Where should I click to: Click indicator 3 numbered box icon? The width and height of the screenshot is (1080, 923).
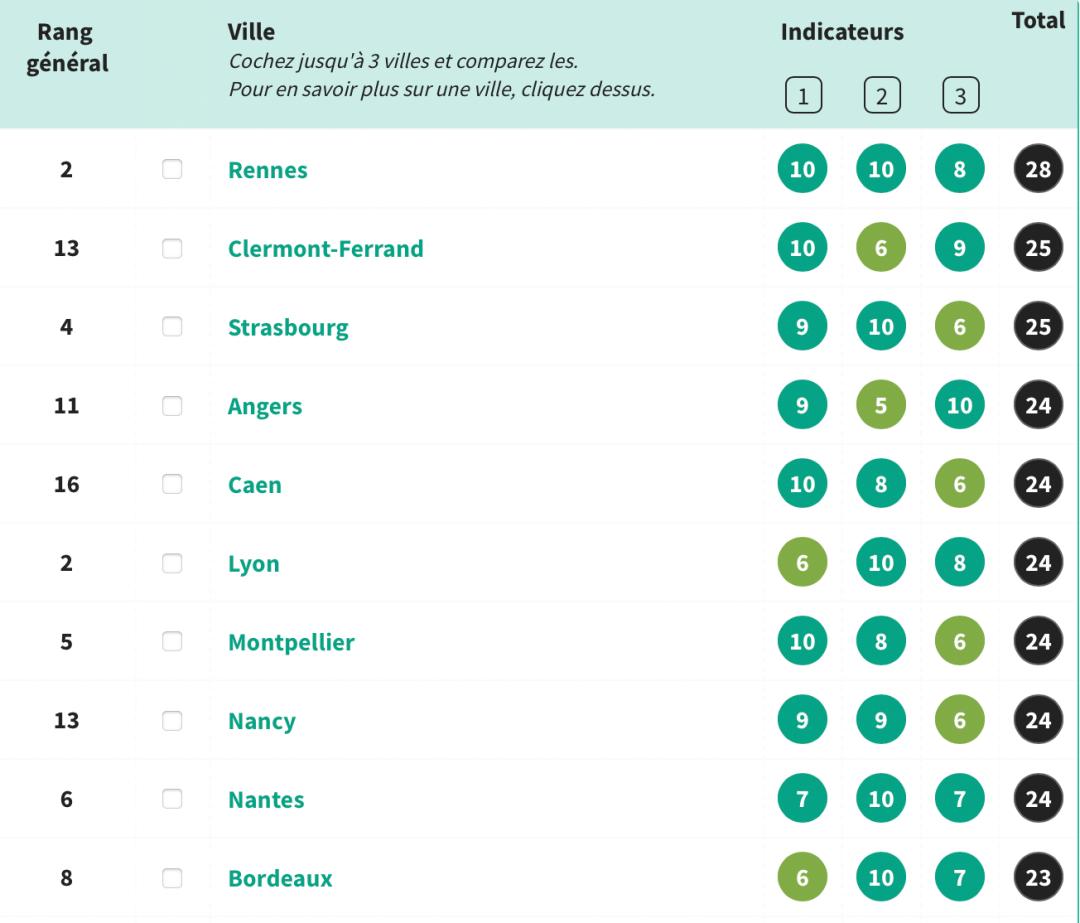click(x=960, y=98)
